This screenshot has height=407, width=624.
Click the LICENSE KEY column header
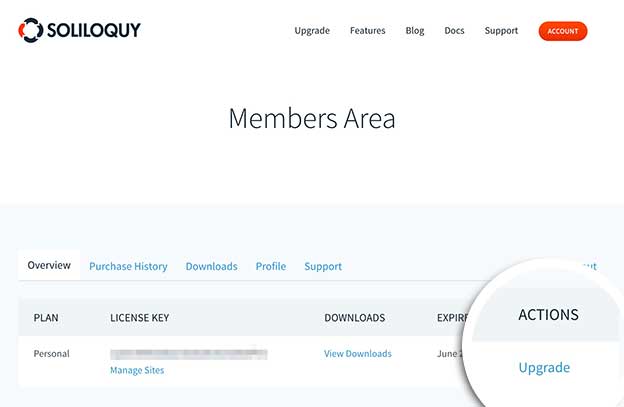pyautogui.click(x=140, y=317)
